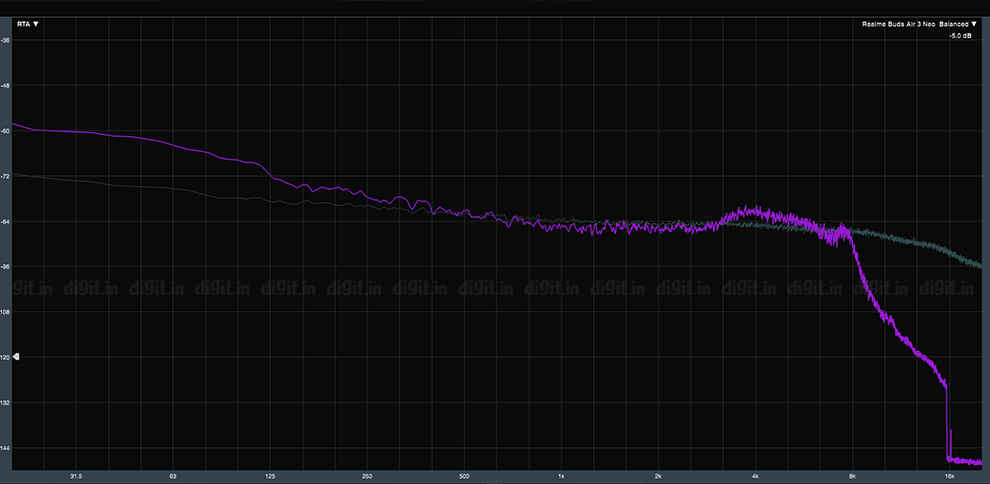Viewport: 990px width, 484px height.
Task: Click the 31.5 Hz frequency axis label
Action: coord(76,475)
